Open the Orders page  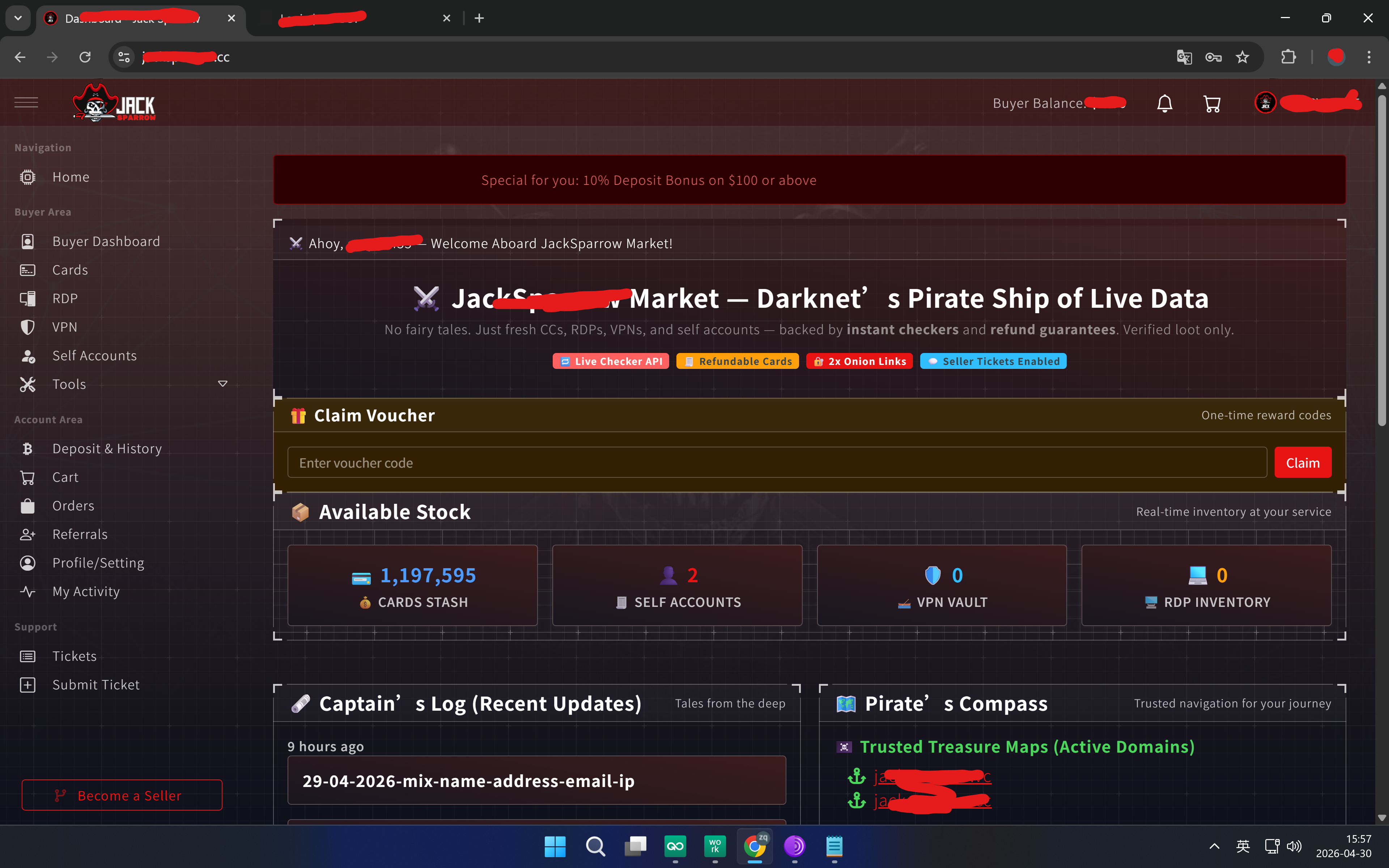coord(73,506)
